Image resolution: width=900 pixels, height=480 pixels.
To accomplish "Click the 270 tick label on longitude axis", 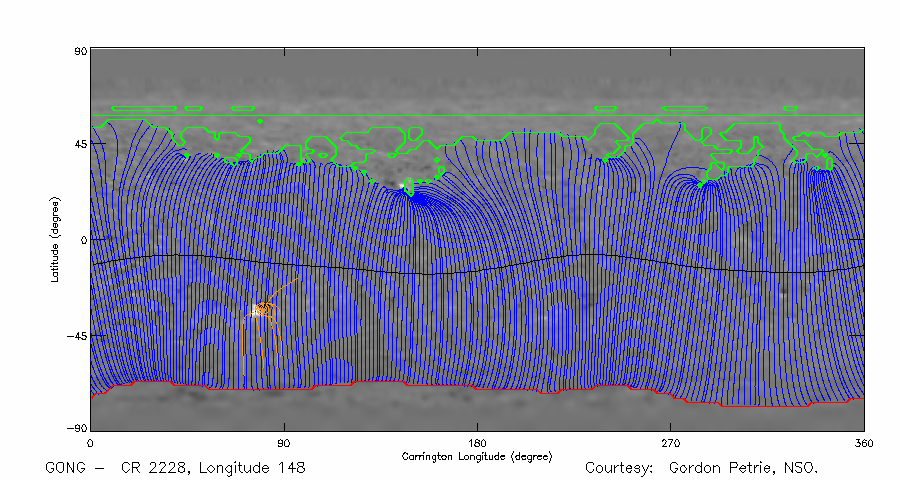I will [x=670, y=442].
